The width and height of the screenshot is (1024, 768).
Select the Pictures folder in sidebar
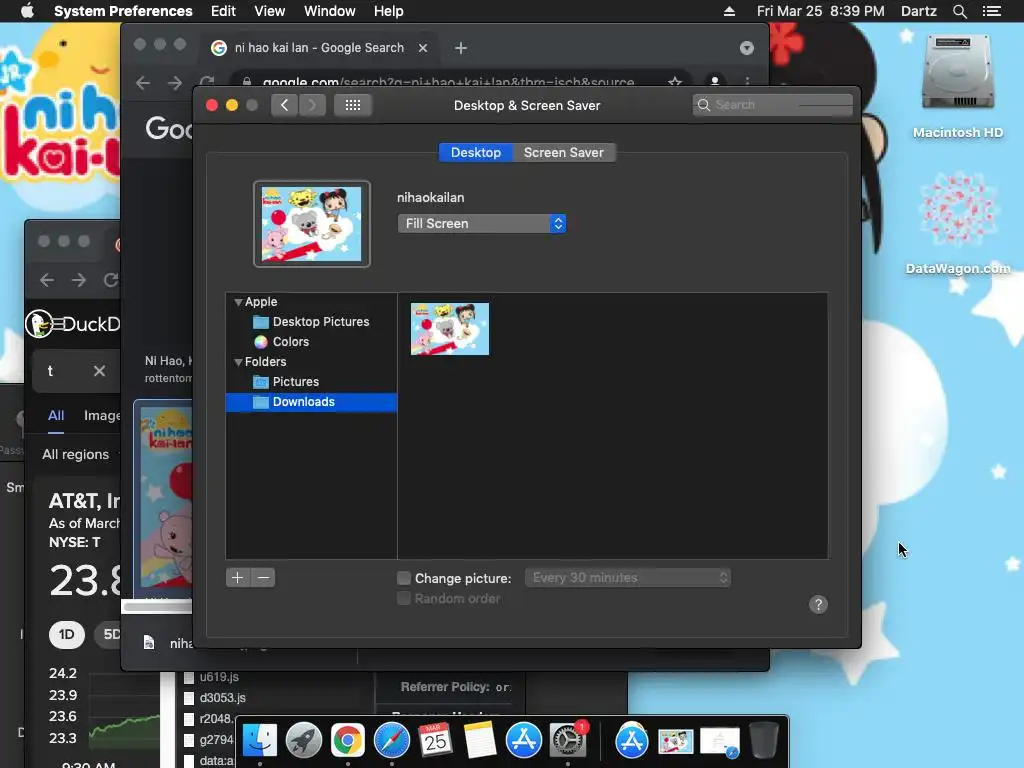click(x=311, y=382)
